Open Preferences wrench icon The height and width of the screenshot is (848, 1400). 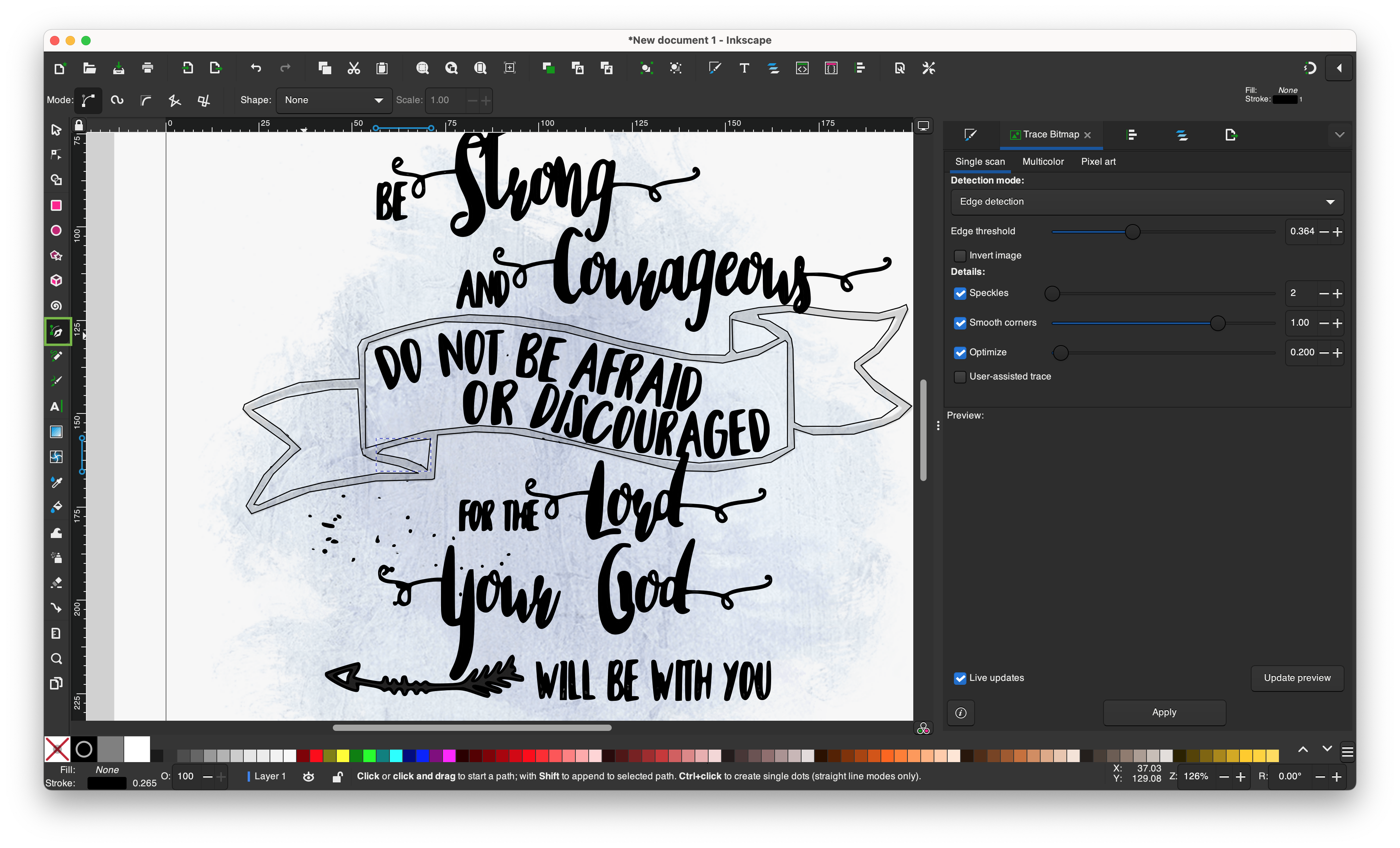[x=929, y=68]
